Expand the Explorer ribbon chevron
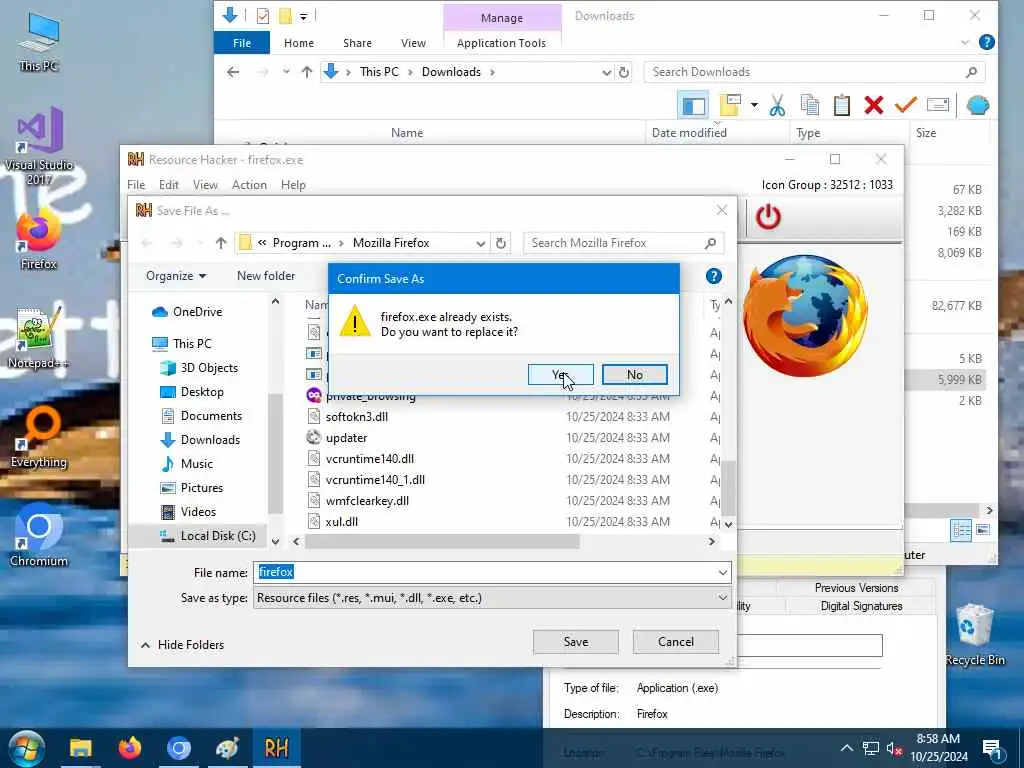 tap(965, 43)
